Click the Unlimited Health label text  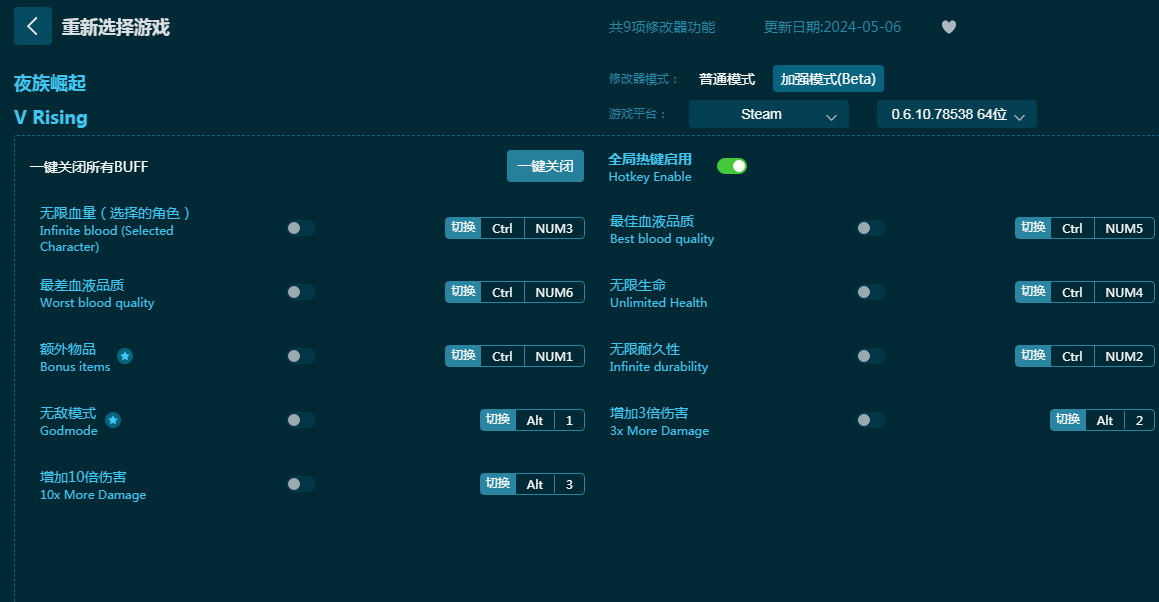click(x=659, y=302)
